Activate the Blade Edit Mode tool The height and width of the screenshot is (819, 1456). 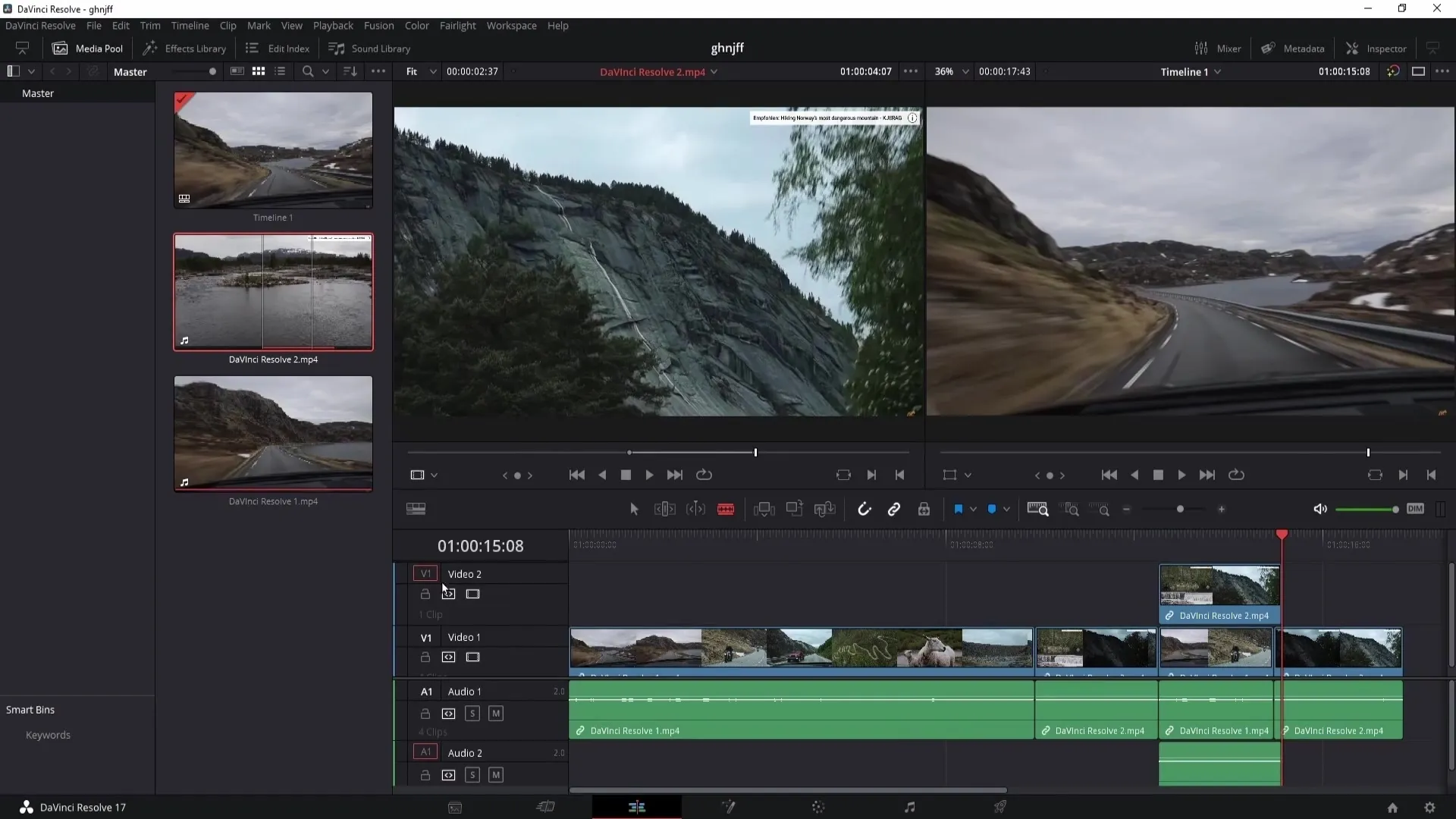[726, 510]
